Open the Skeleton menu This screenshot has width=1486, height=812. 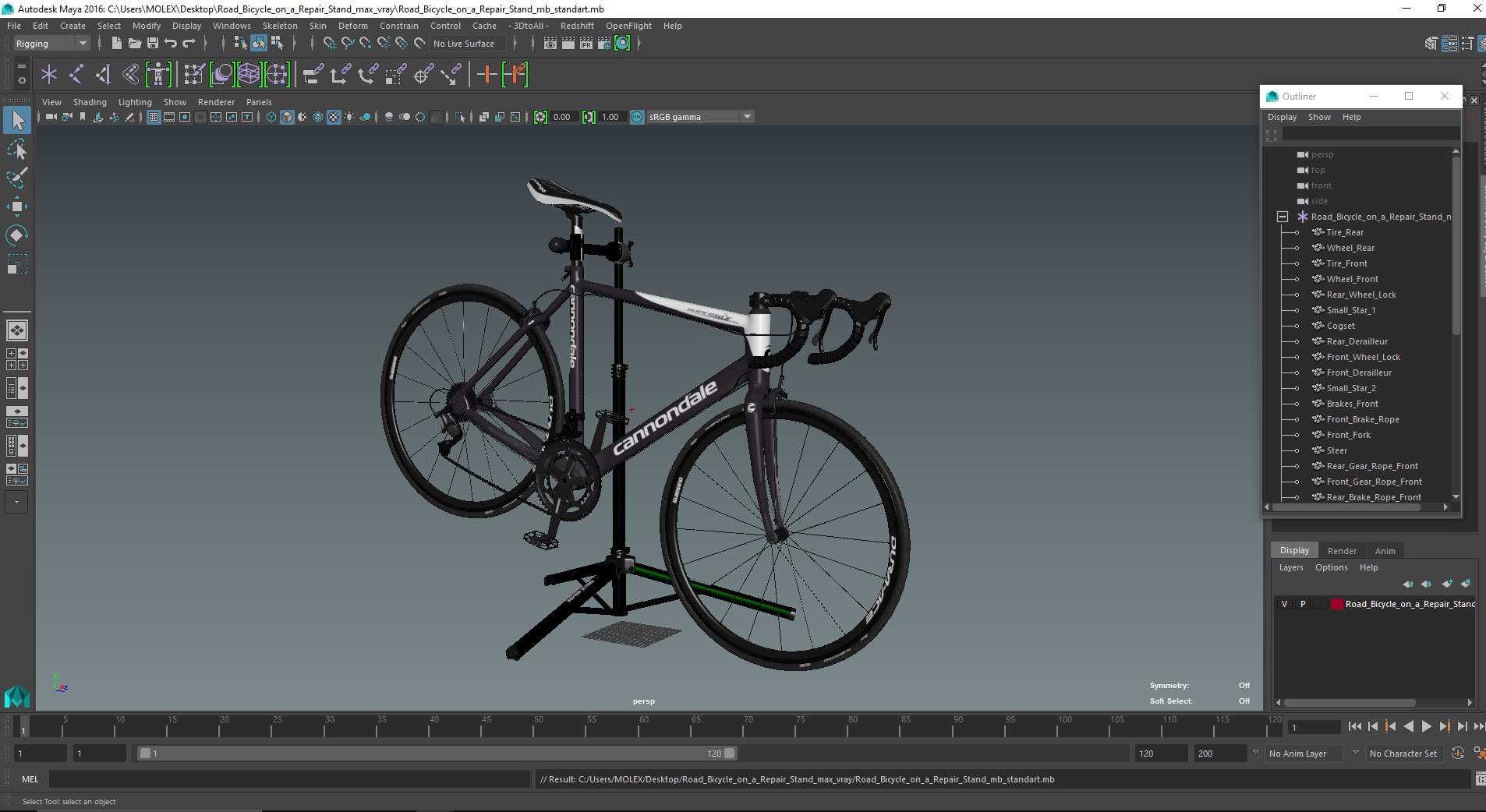(x=280, y=26)
